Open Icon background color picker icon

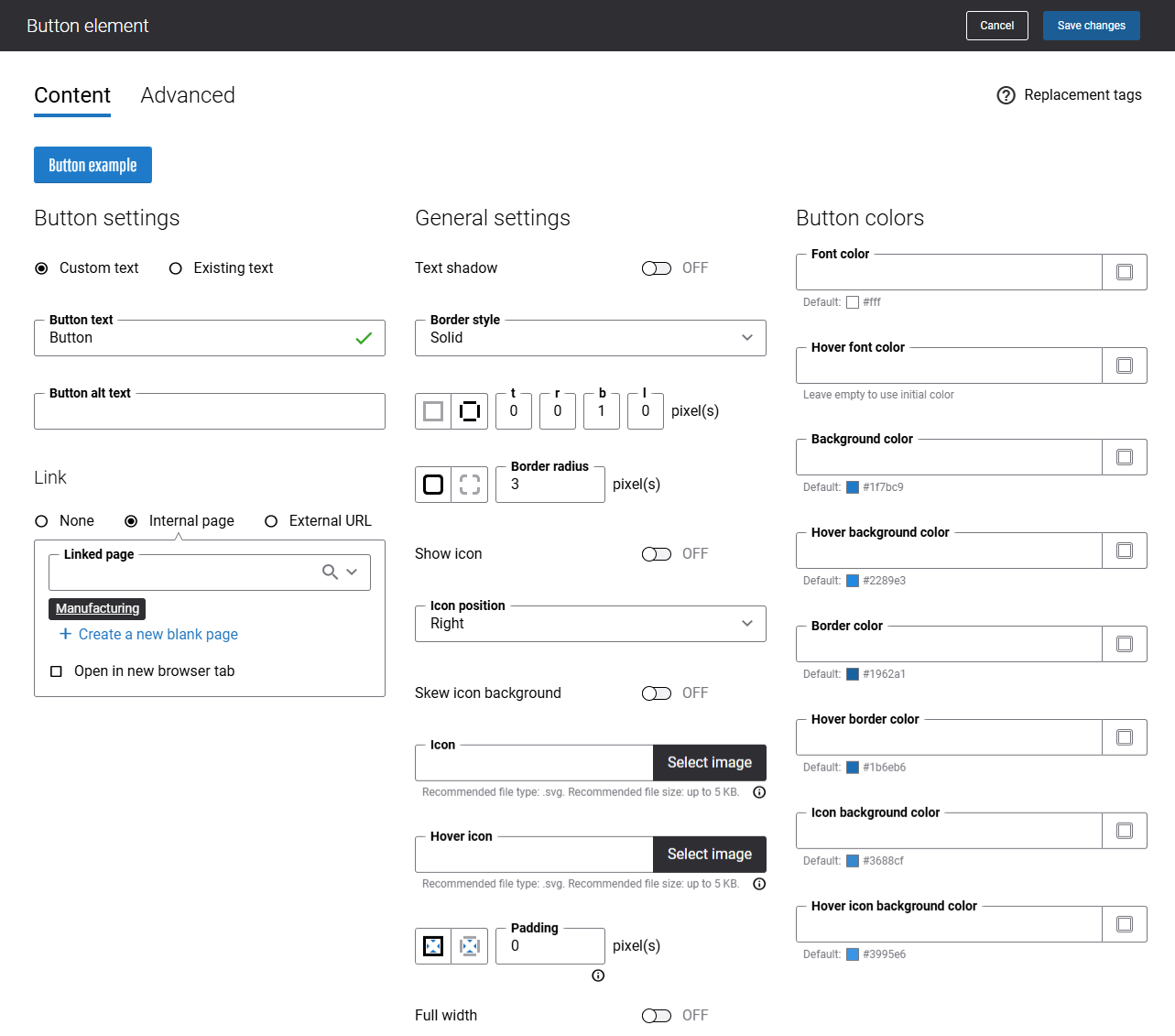click(1125, 831)
